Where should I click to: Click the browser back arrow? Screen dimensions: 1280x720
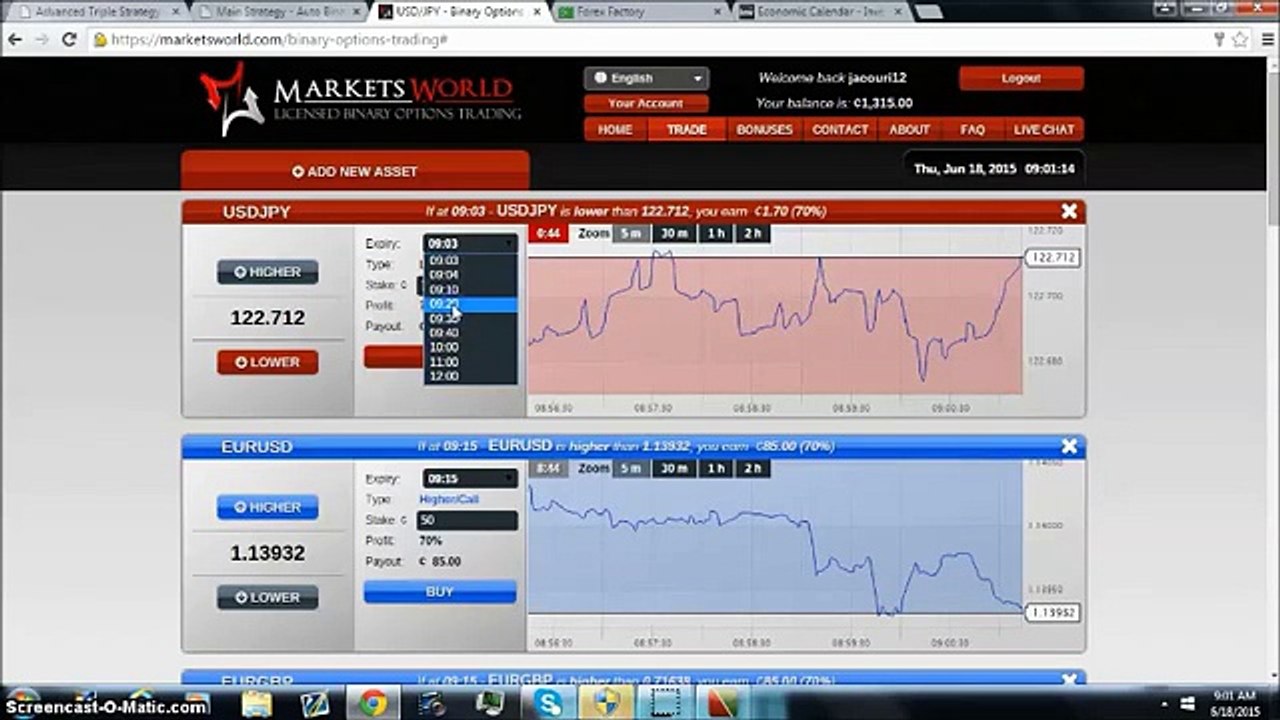[x=15, y=40]
